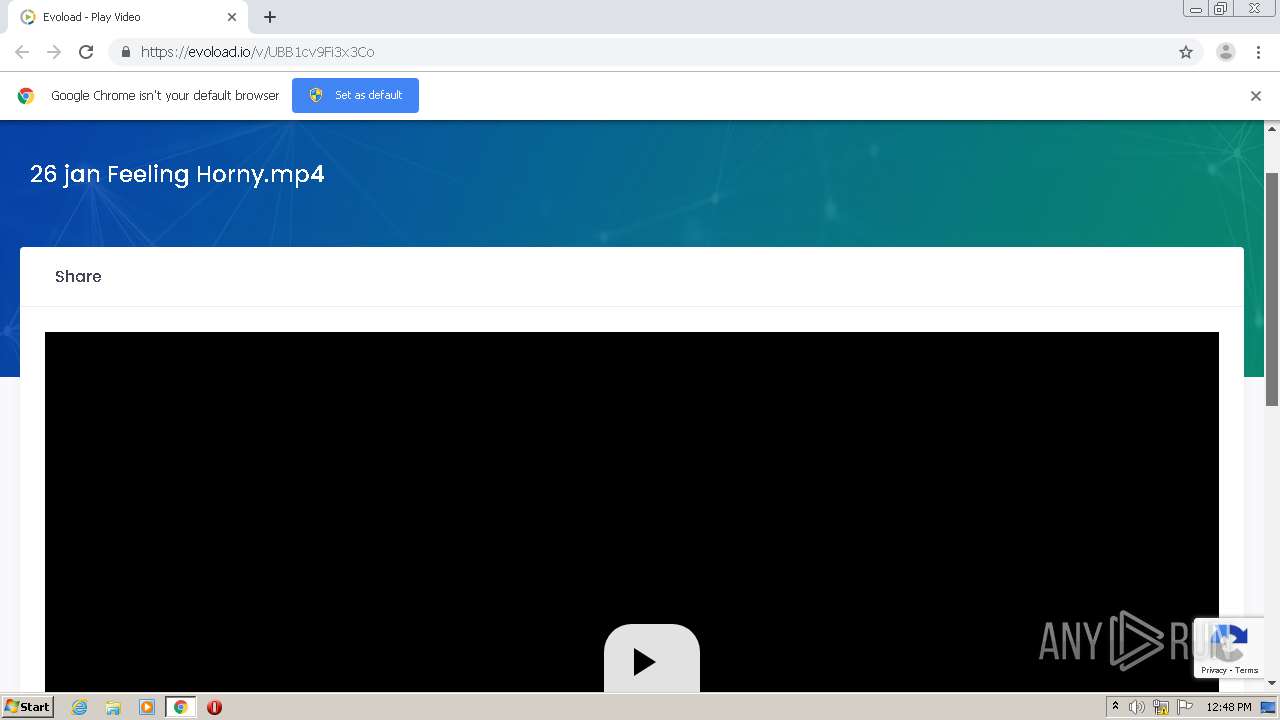Select the Chrome taskbar button
This screenshot has width=1280, height=720.
[180, 707]
